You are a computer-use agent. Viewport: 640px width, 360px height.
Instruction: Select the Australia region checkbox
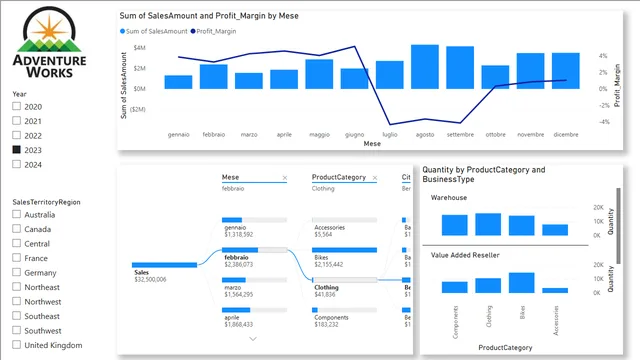tap(16, 214)
